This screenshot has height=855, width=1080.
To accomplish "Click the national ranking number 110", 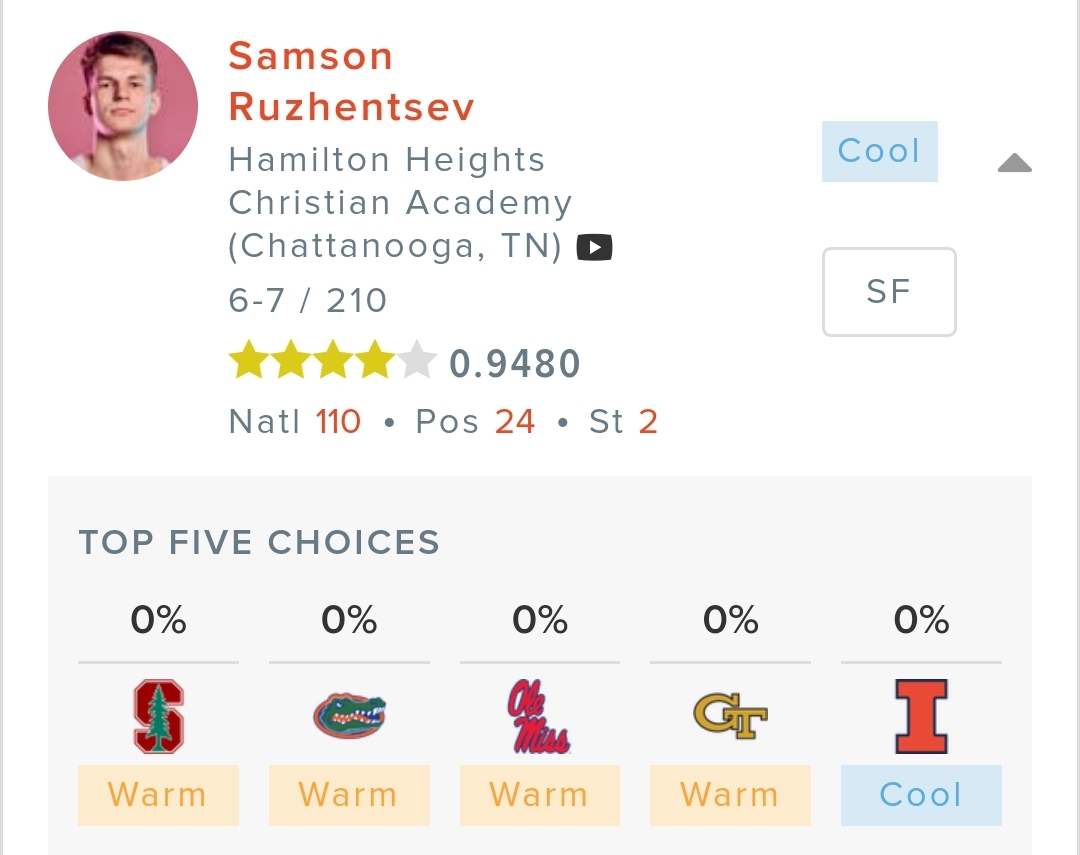I will tap(338, 422).
